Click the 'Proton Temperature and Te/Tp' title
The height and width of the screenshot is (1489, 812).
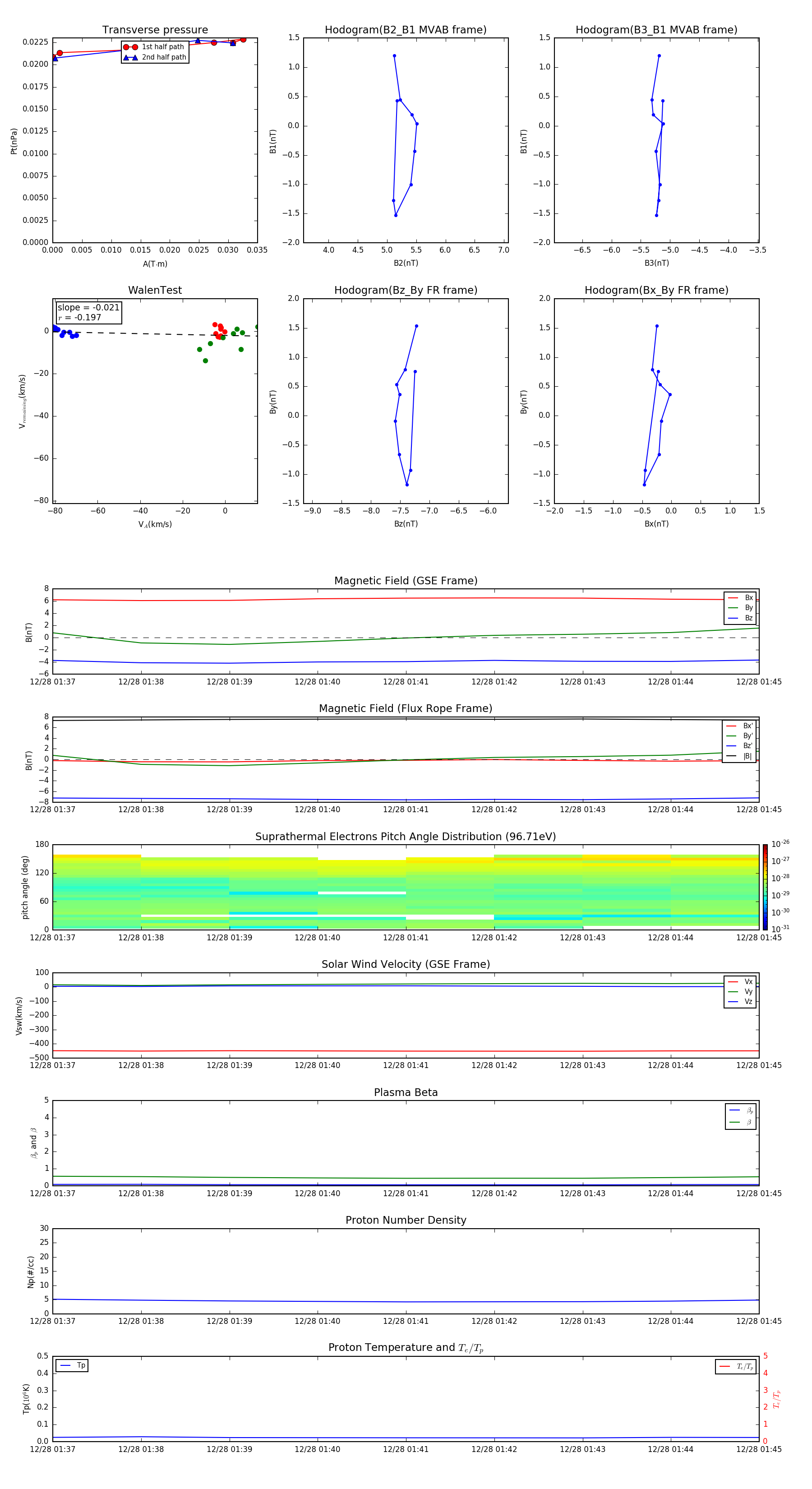click(x=406, y=1348)
